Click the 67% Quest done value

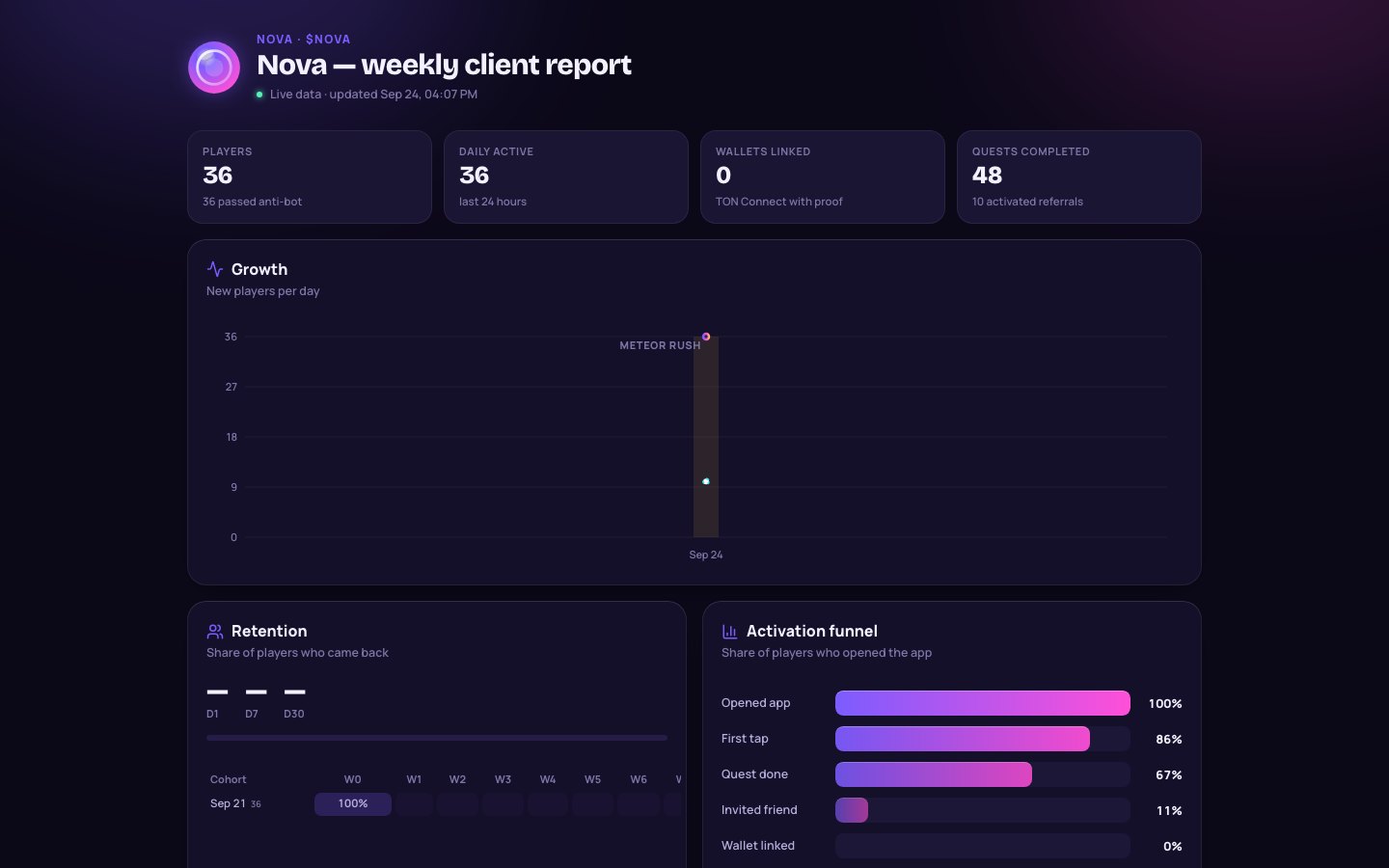point(1169,775)
